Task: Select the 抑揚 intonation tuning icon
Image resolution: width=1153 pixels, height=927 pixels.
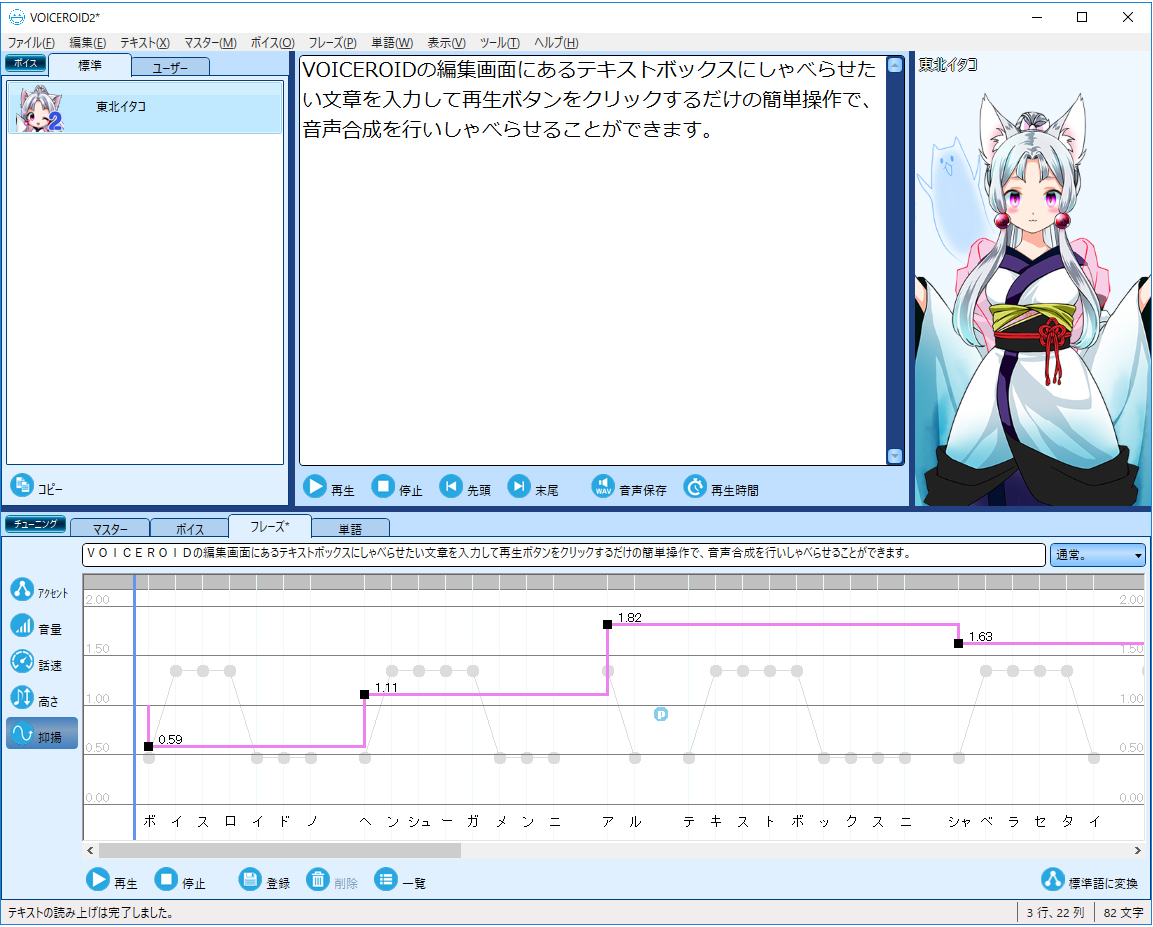Action: [22, 733]
